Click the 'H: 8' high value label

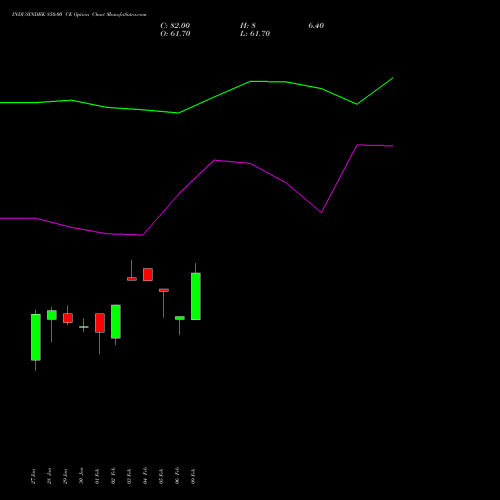[248, 26]
